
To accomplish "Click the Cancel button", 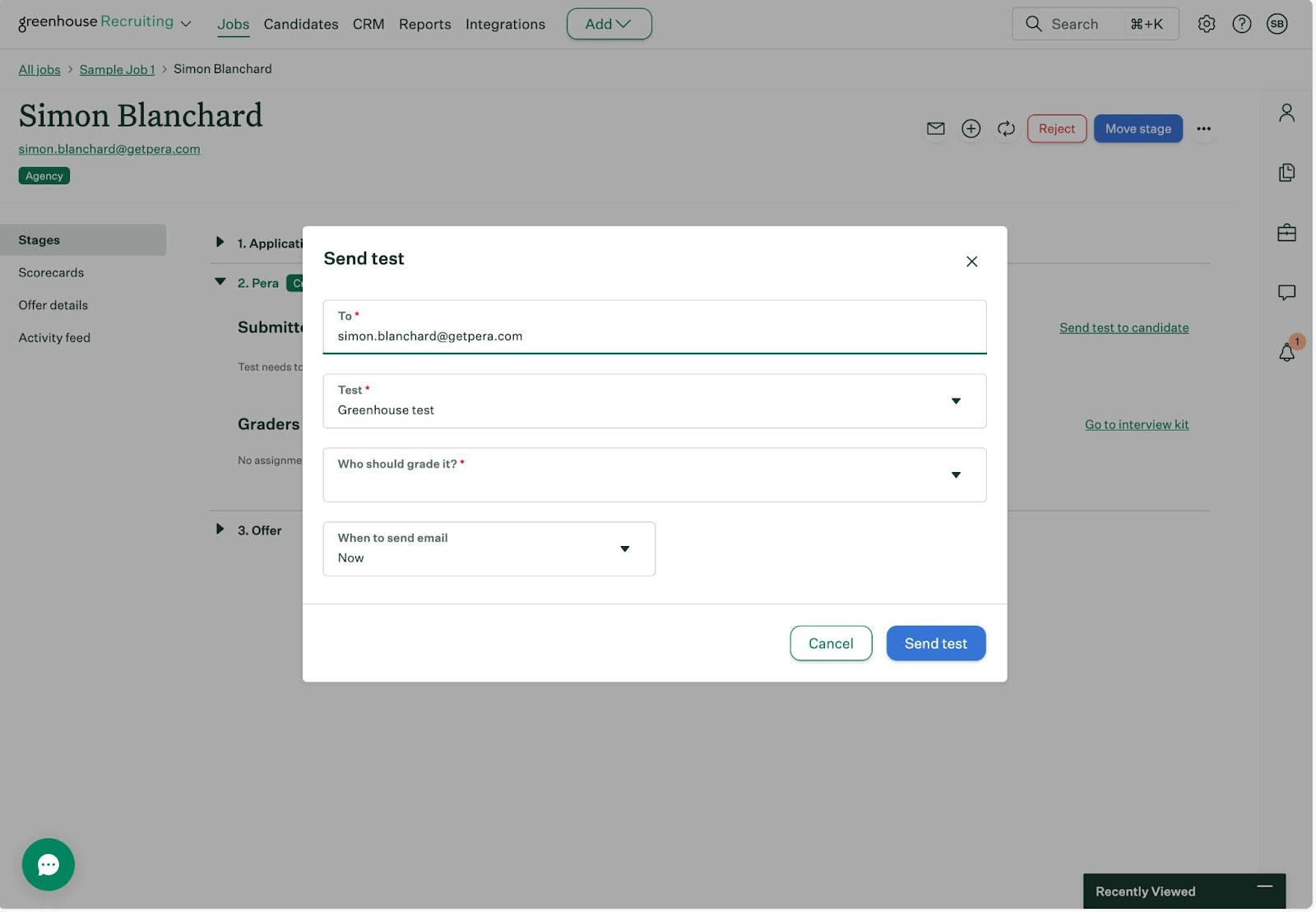I will 830,643.
